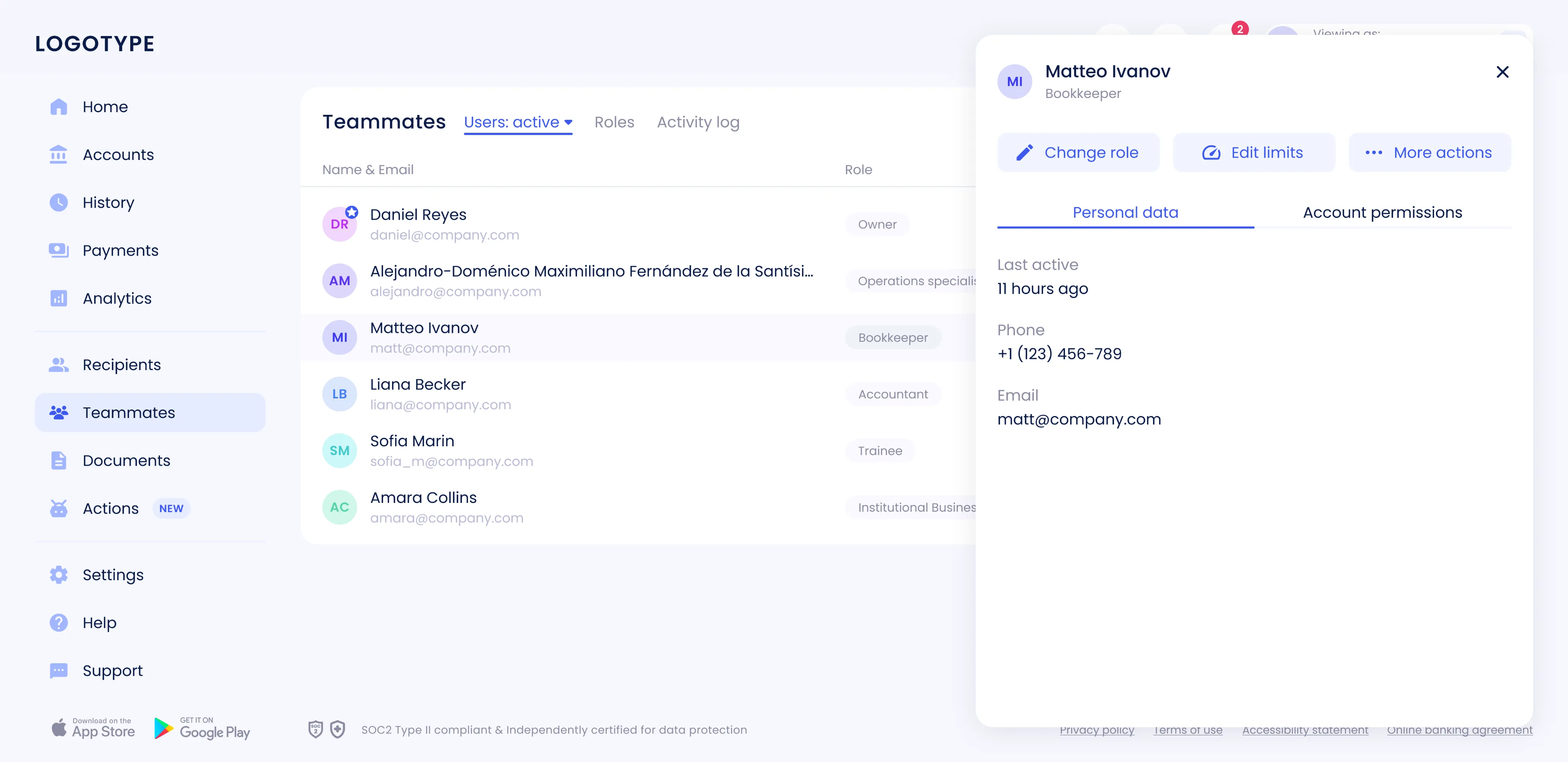Select the Sofia Marin teammate row

tap(638, 451)
